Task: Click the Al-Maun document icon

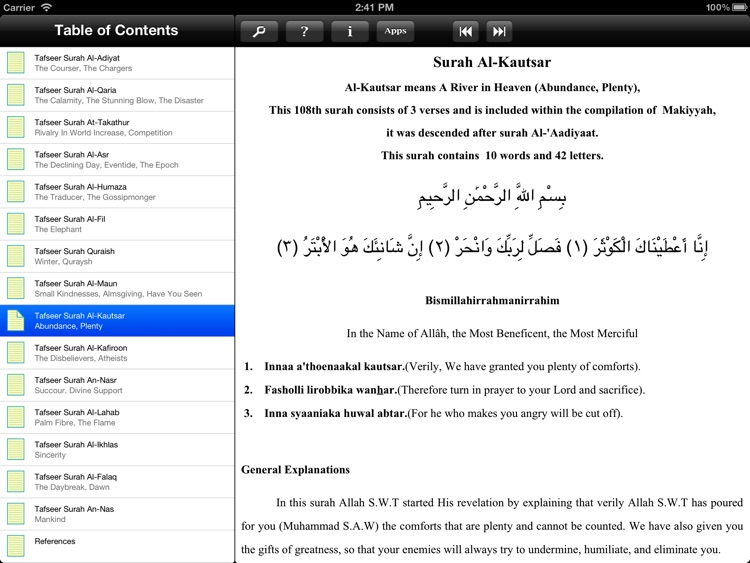Action: point(16,288)
